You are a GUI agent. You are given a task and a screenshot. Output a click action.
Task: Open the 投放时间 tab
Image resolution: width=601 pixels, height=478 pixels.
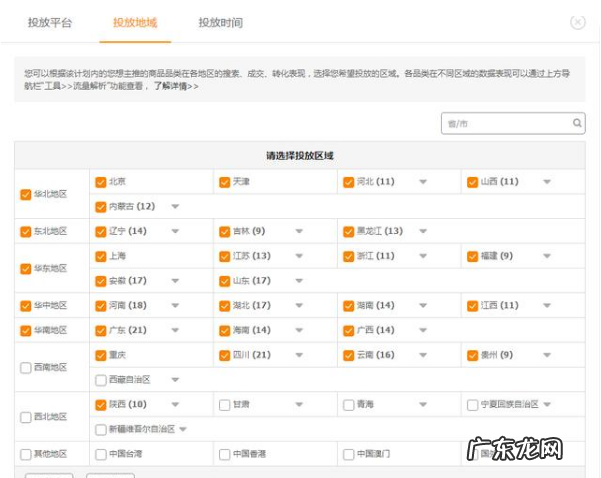click(220, 23)
